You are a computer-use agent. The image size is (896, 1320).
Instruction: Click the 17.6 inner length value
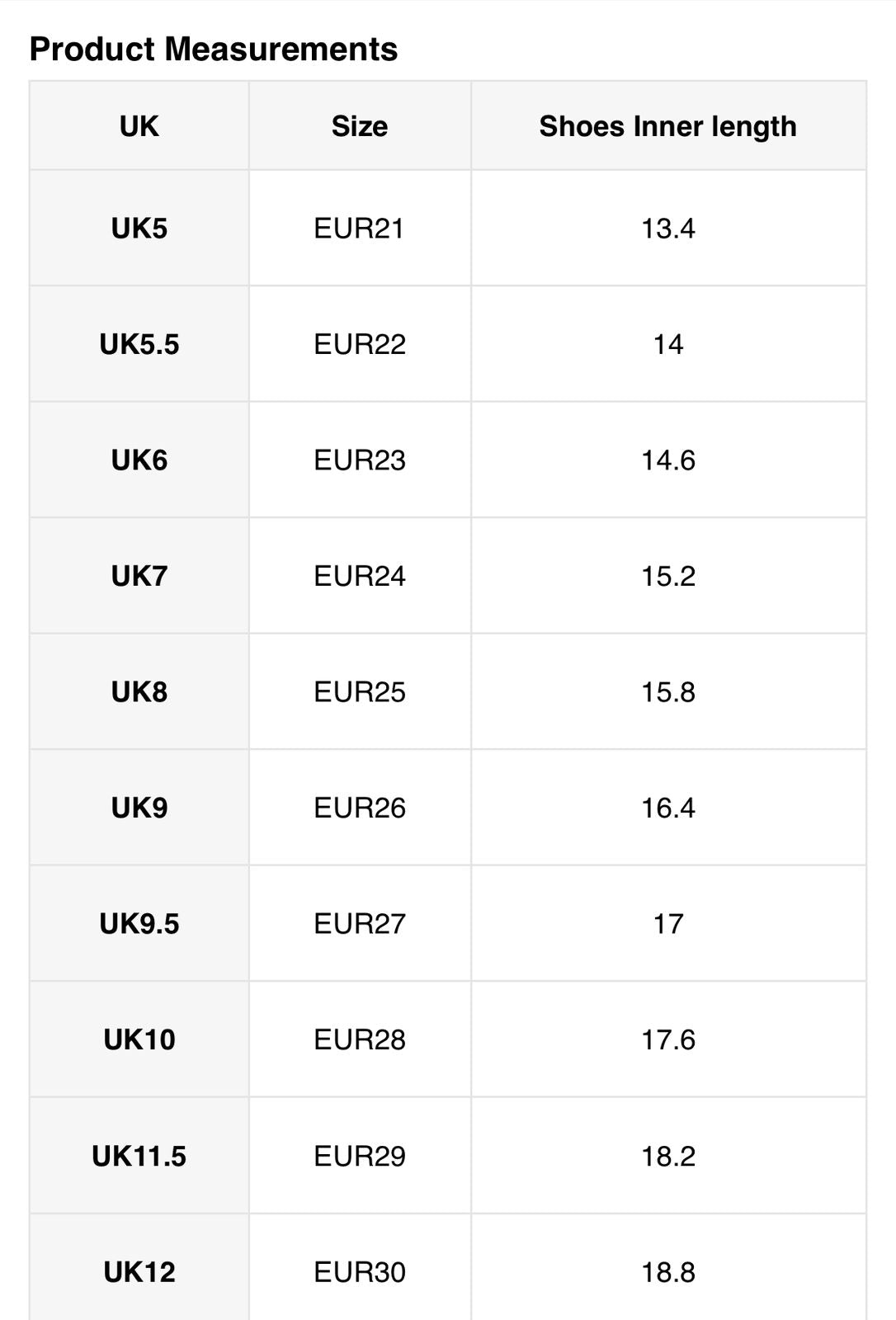(x=668, y=1039)
